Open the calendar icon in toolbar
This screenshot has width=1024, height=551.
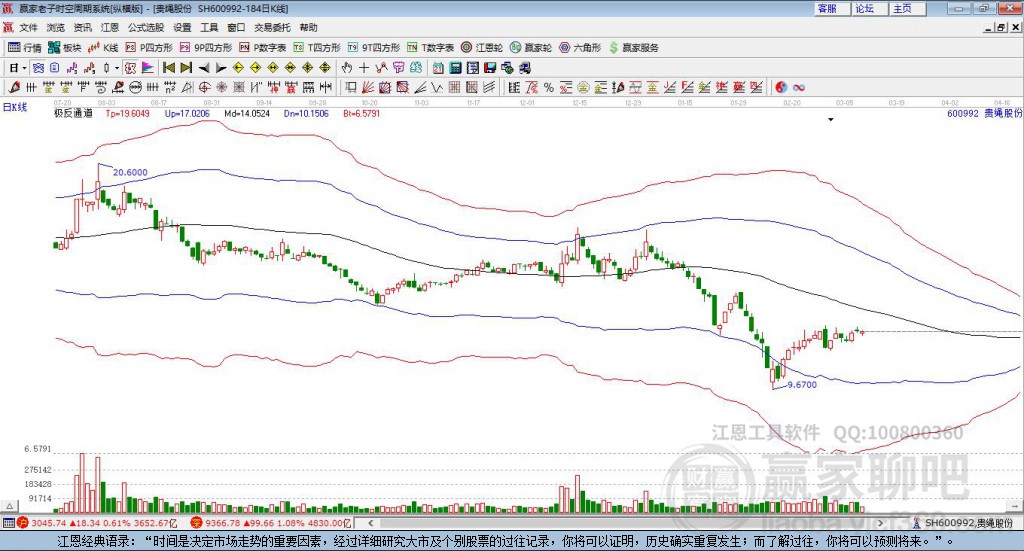pyautogui.click(x=438, y=68)
